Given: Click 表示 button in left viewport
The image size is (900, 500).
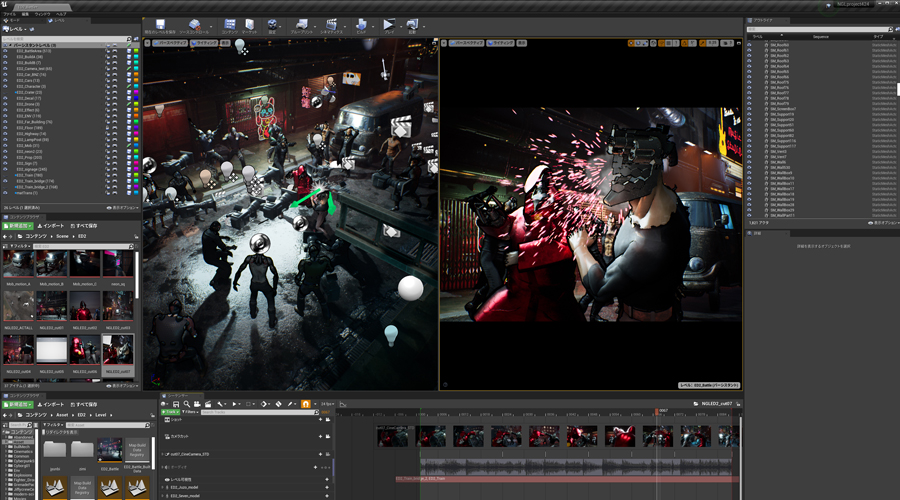Looking at the screenshot, I should coord(226,43).
